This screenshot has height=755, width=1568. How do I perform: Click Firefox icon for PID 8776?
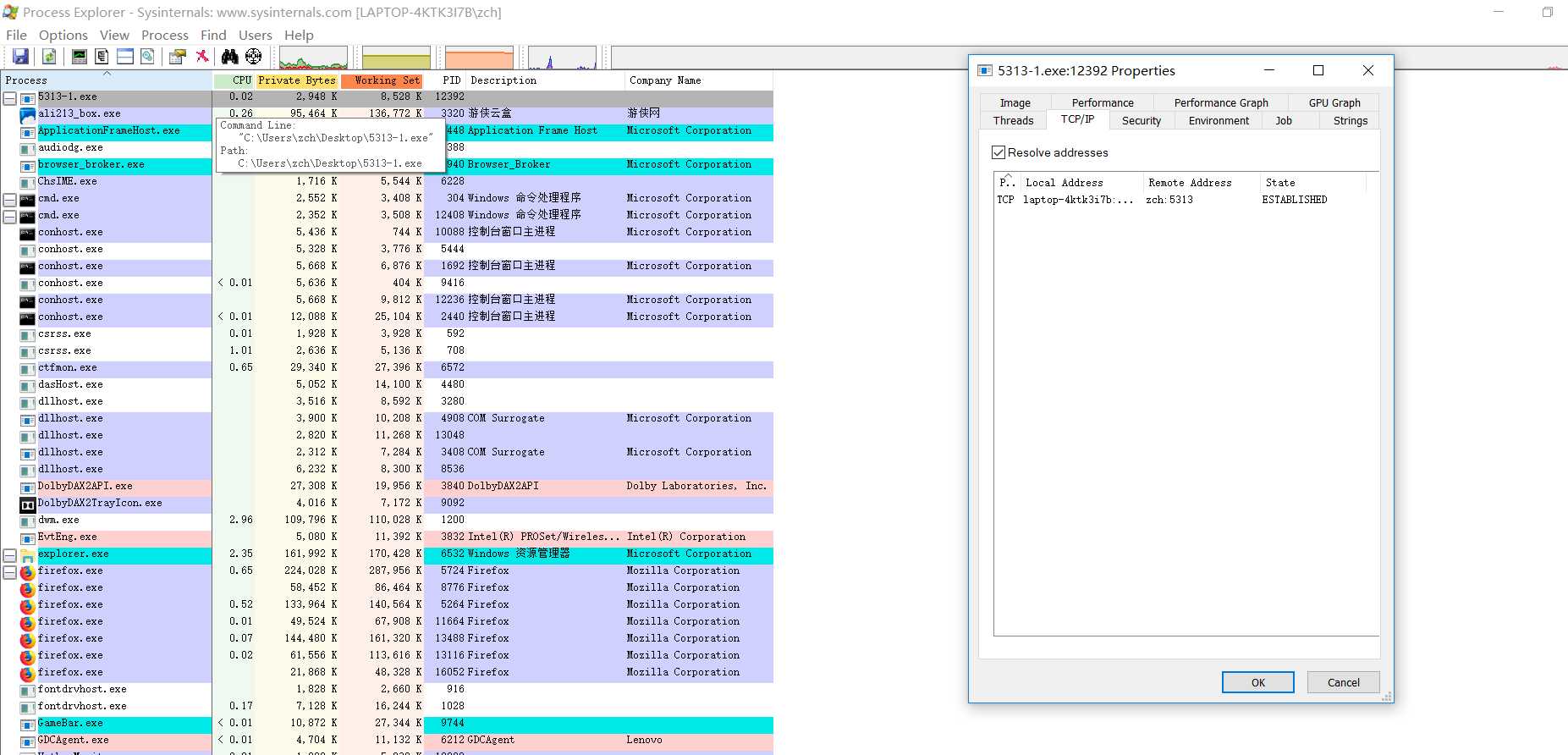(x=28, y=589)
